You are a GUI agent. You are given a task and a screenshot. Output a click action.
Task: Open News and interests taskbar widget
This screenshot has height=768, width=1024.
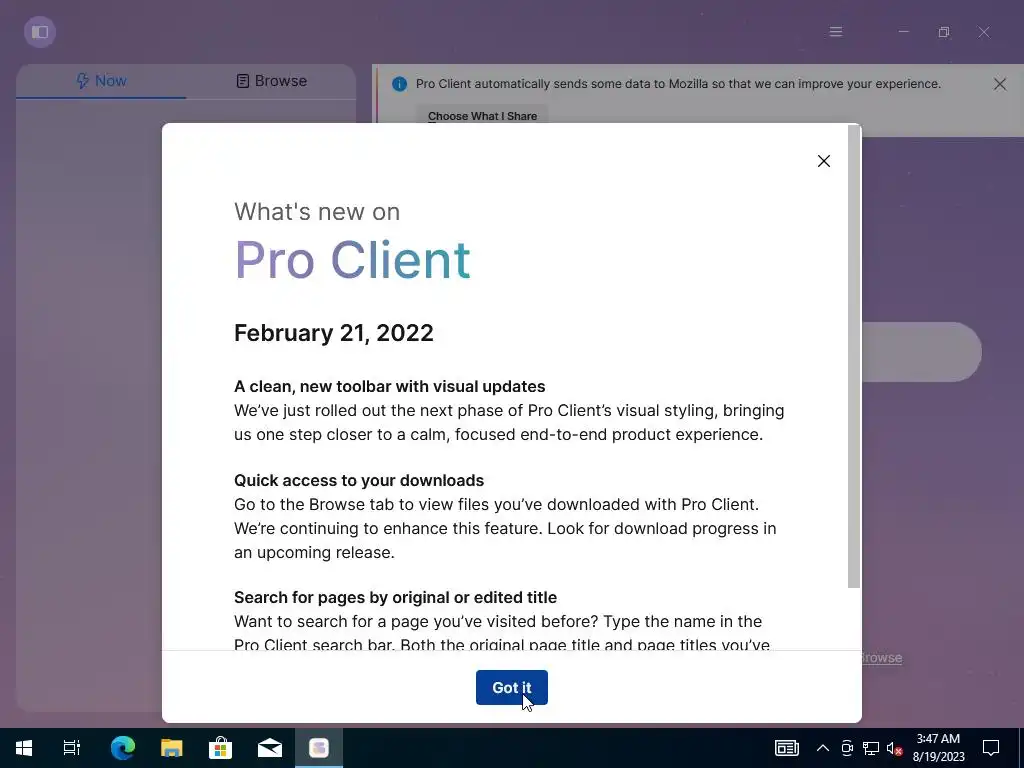click(786, 748)
